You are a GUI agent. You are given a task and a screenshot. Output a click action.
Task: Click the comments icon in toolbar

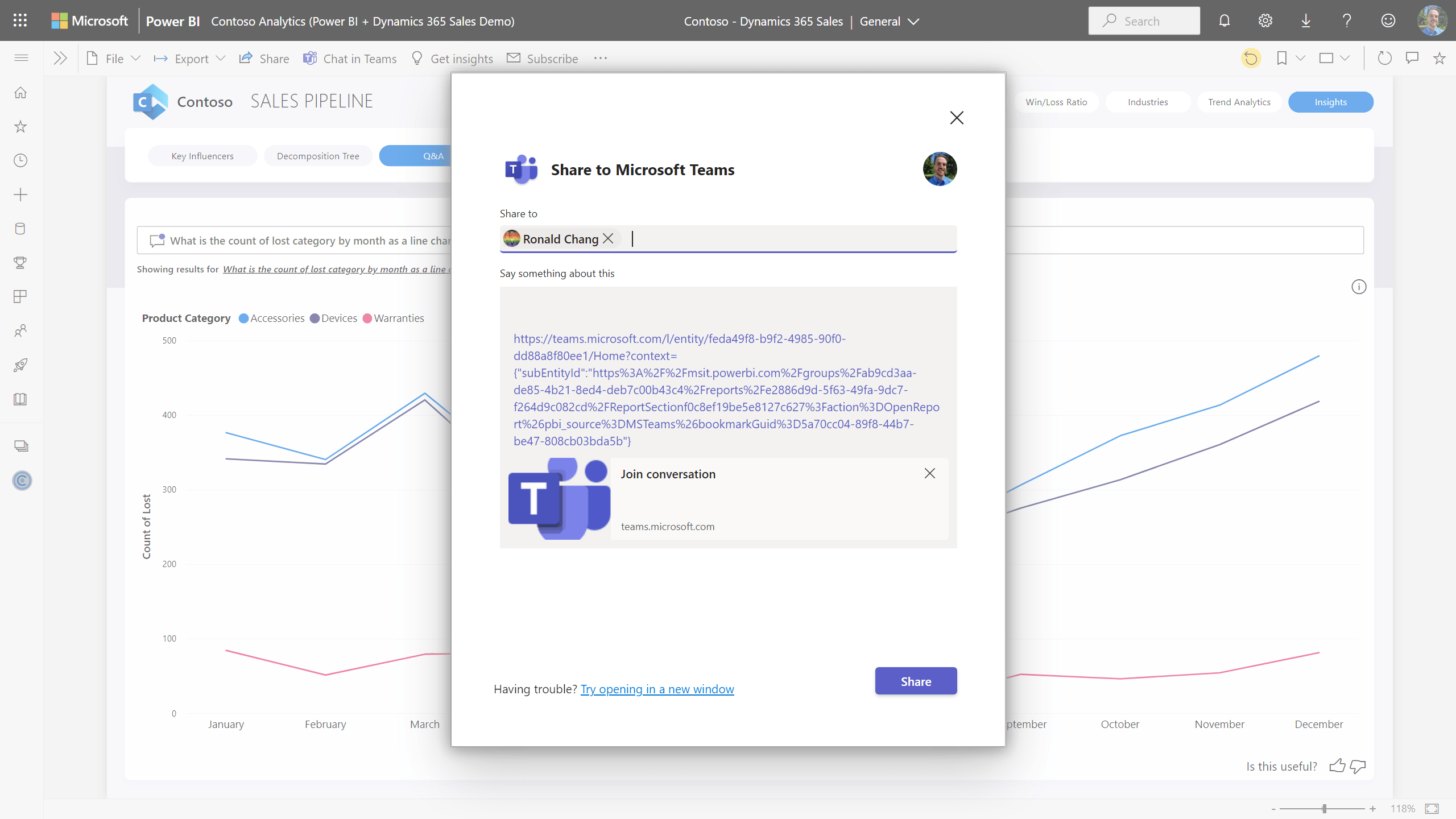1412,58
